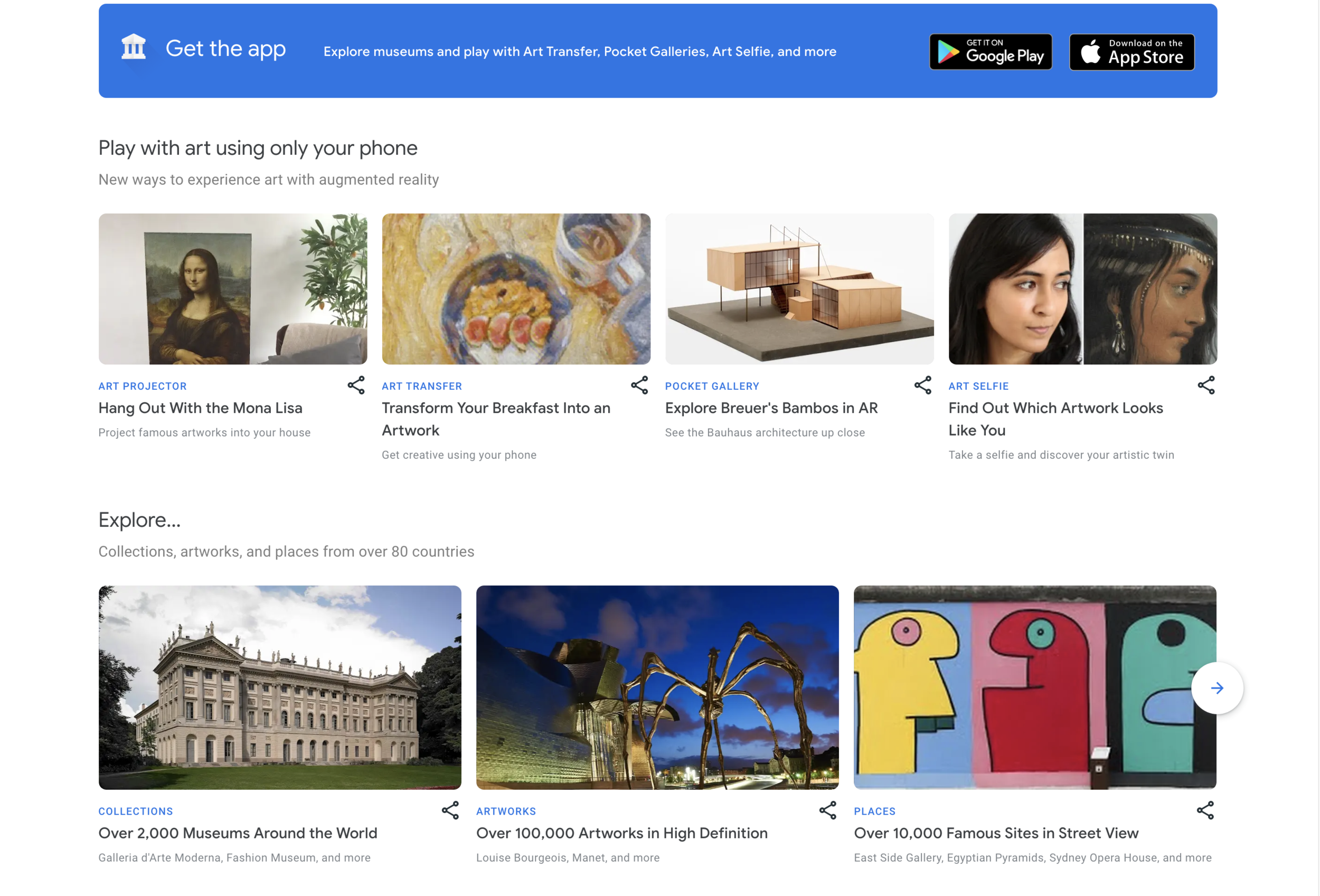Share the Collections card
This screenshot has width=1320, height=896.
click(x=450, y=810)
